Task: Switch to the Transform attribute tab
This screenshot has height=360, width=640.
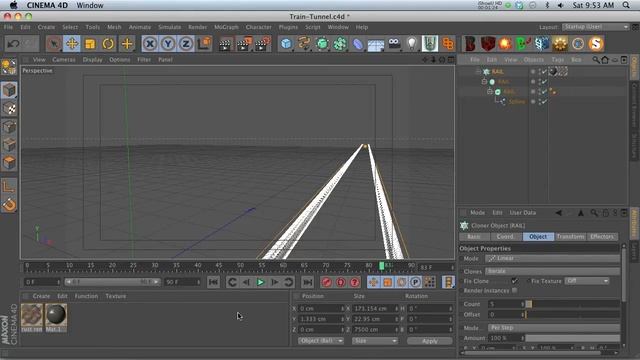Action: pyautogui.click(x=570, y=237)
